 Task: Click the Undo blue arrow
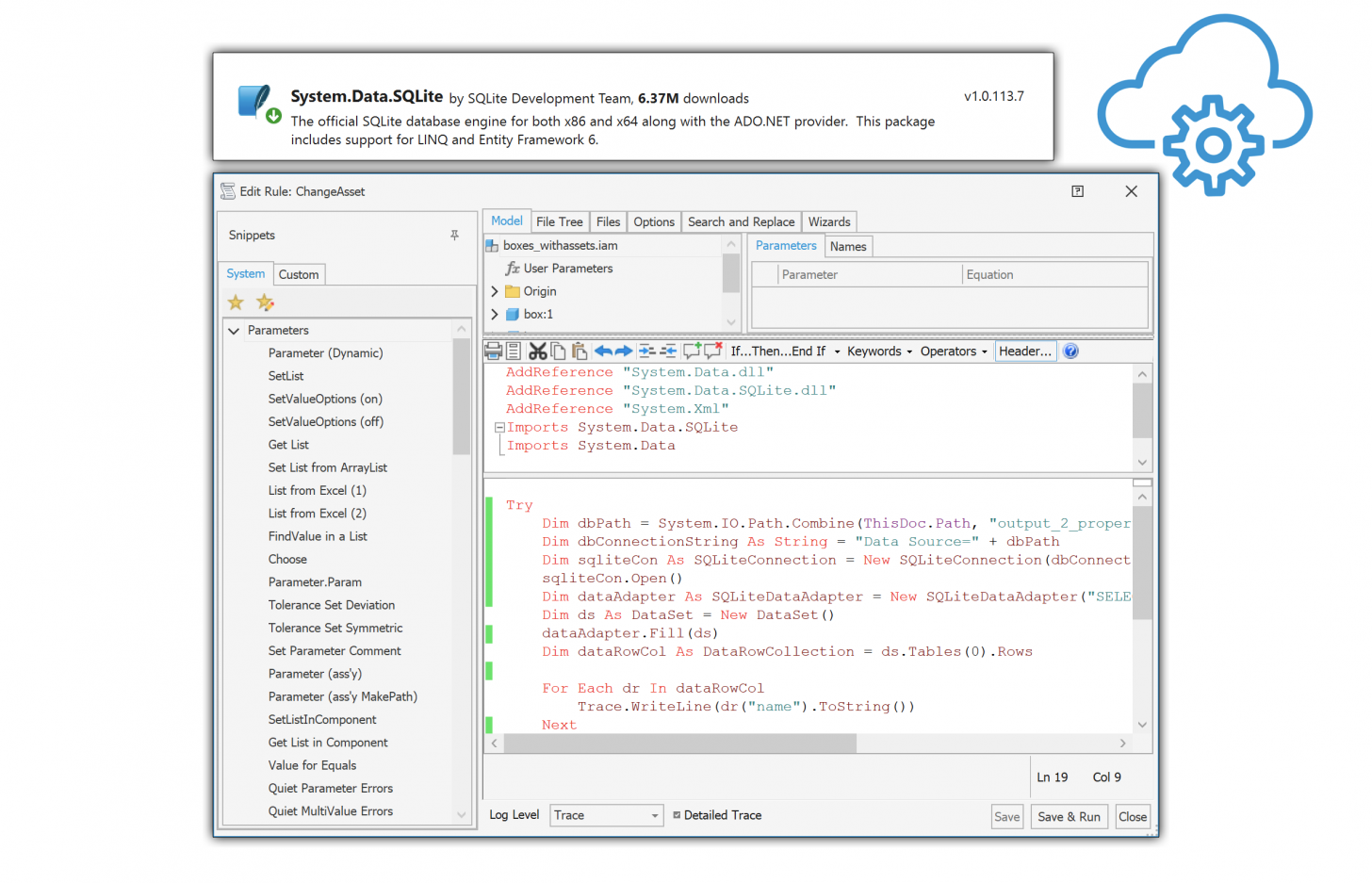602,352
